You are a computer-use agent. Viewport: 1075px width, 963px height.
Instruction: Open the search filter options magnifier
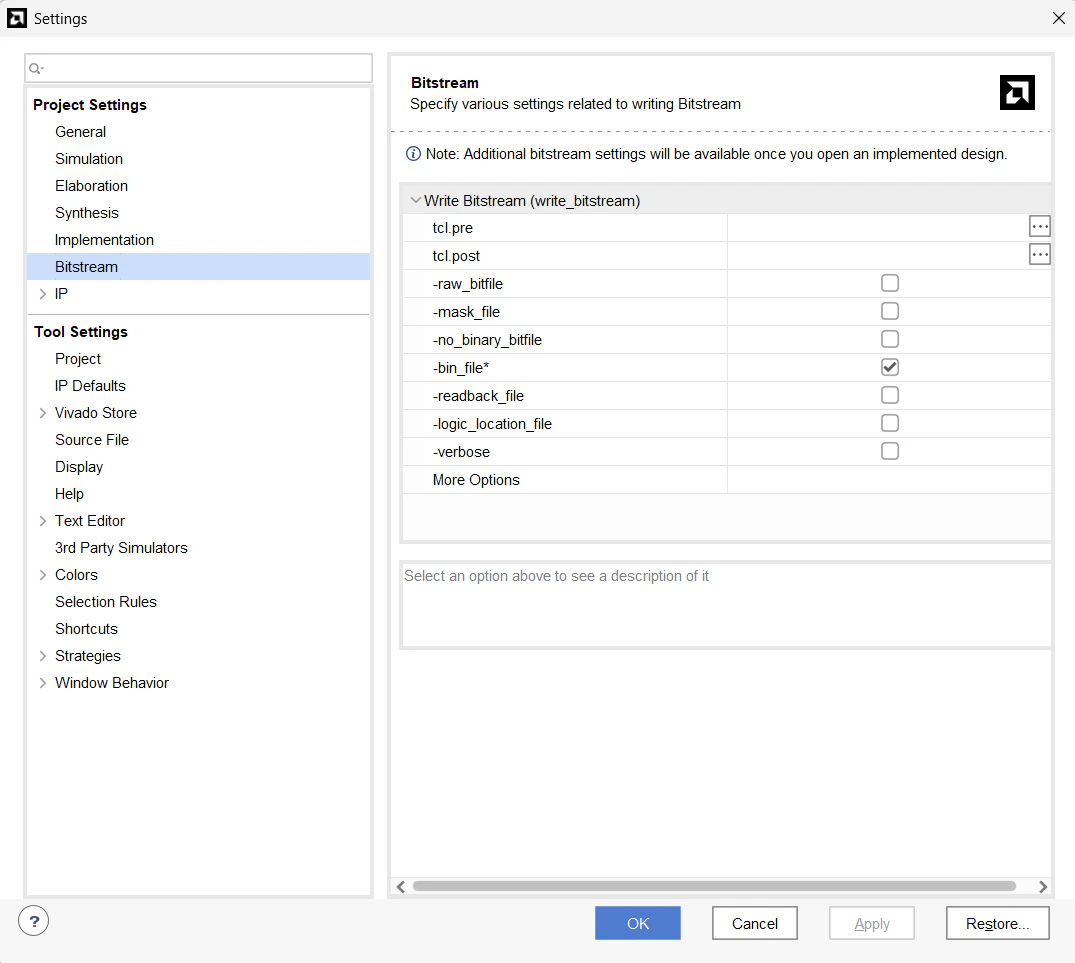tap(35, 68)
